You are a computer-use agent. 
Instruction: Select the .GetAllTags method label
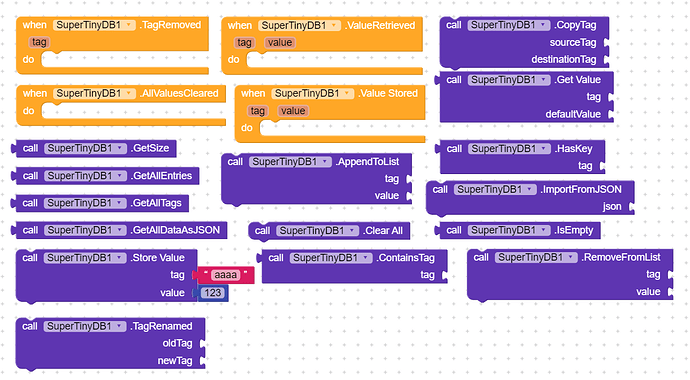click(x=156, y=203)
